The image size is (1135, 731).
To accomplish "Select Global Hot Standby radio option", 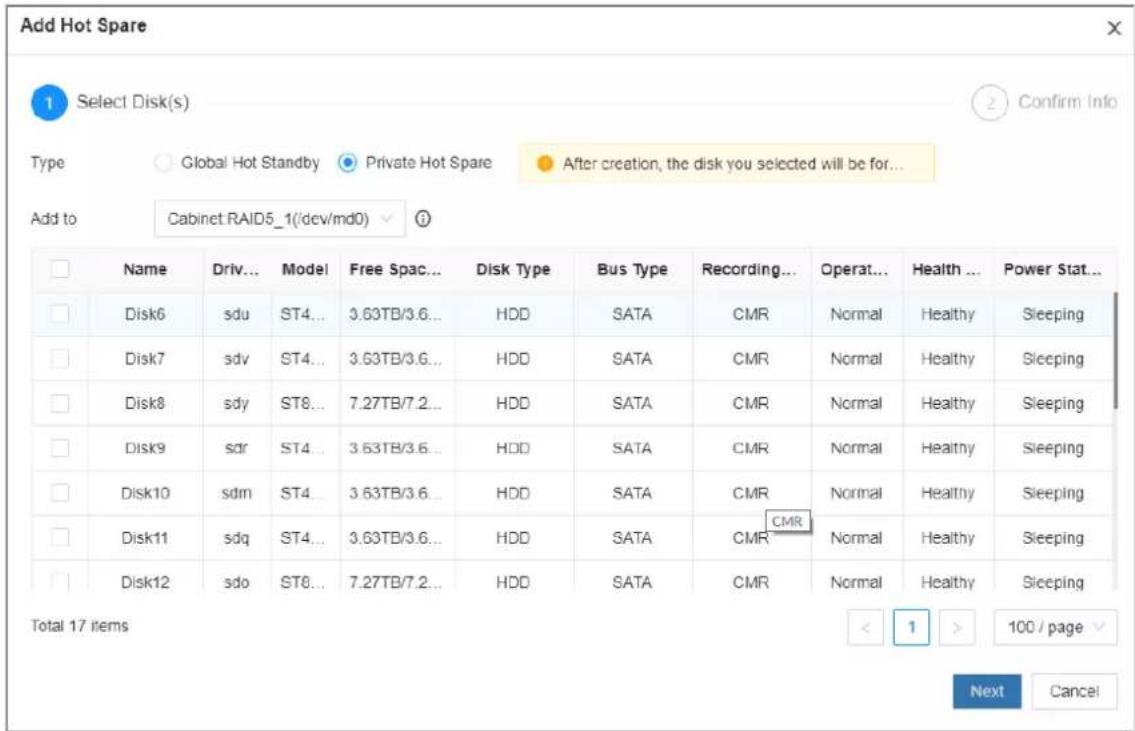I will 164,163.
